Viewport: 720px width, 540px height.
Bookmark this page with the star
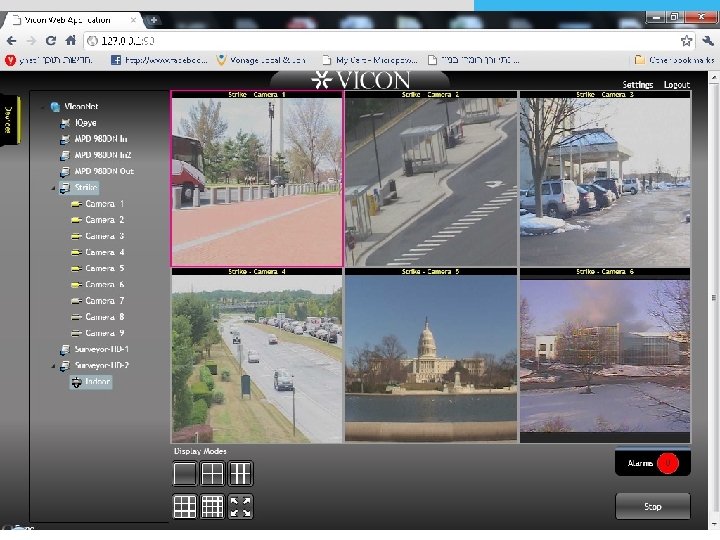pos(686,41)
